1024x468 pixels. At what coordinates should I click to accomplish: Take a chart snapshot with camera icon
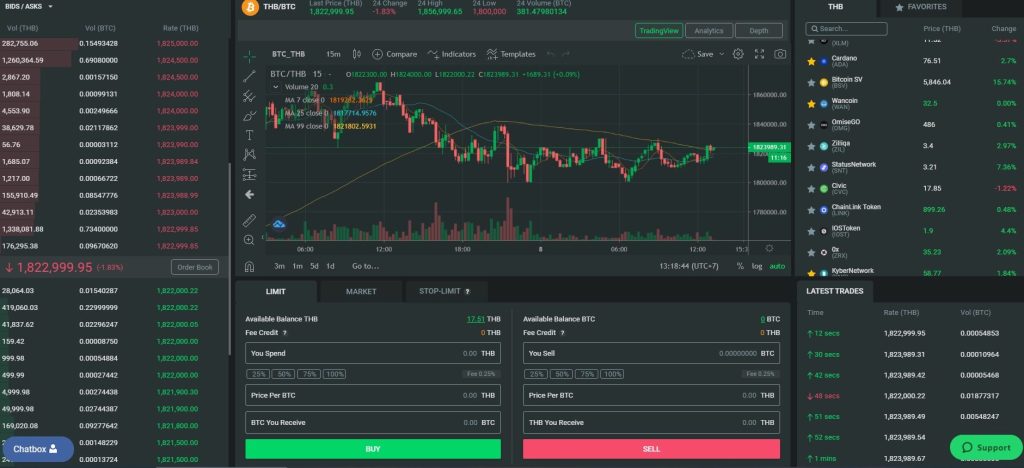[x=780, y=54]
